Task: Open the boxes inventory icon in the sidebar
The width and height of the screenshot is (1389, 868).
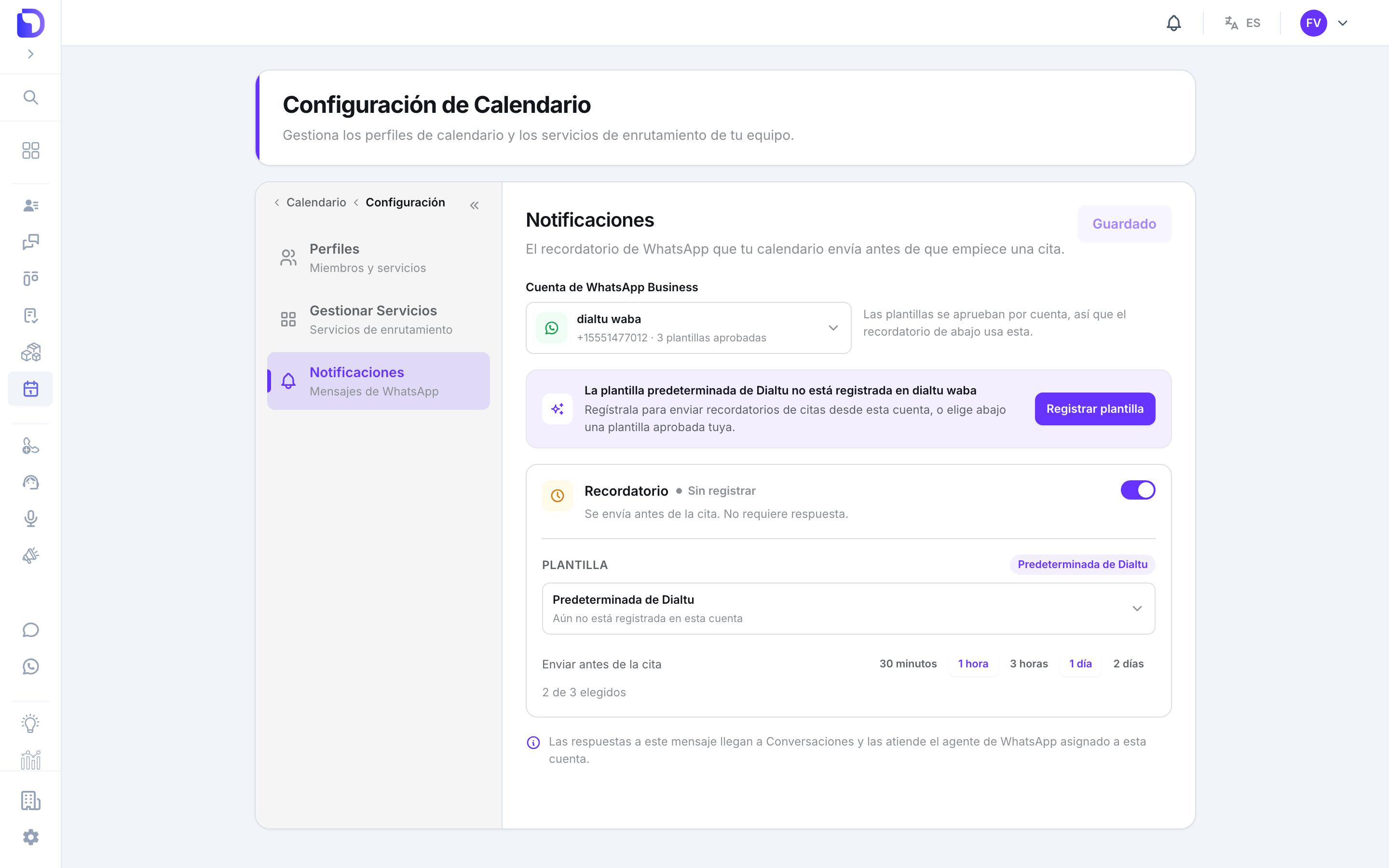Action: 30,353
